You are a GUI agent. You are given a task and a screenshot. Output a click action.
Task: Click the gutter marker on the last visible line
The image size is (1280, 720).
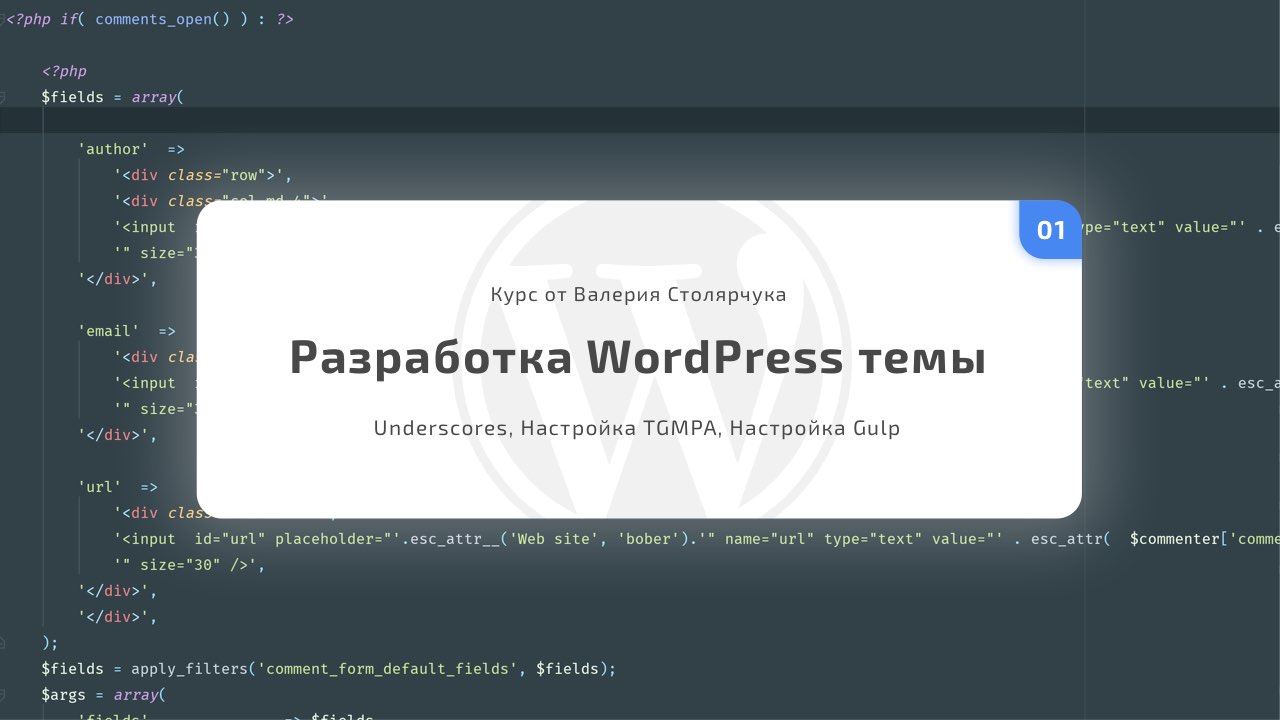6,716
